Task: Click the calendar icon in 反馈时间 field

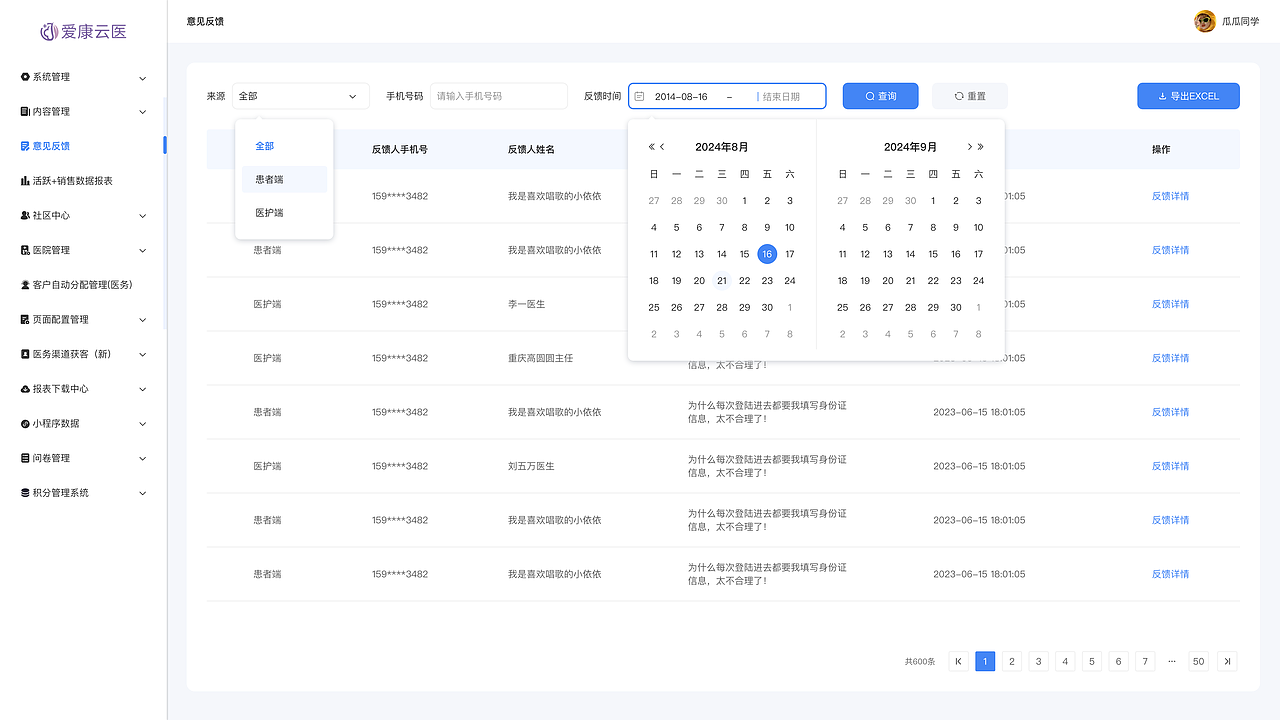Action: click(640, 96)
